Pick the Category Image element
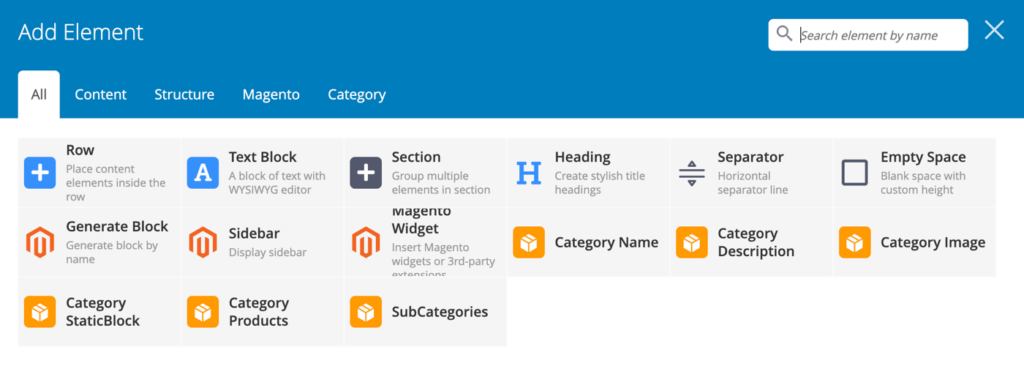1024x366 pixels. 915,242
